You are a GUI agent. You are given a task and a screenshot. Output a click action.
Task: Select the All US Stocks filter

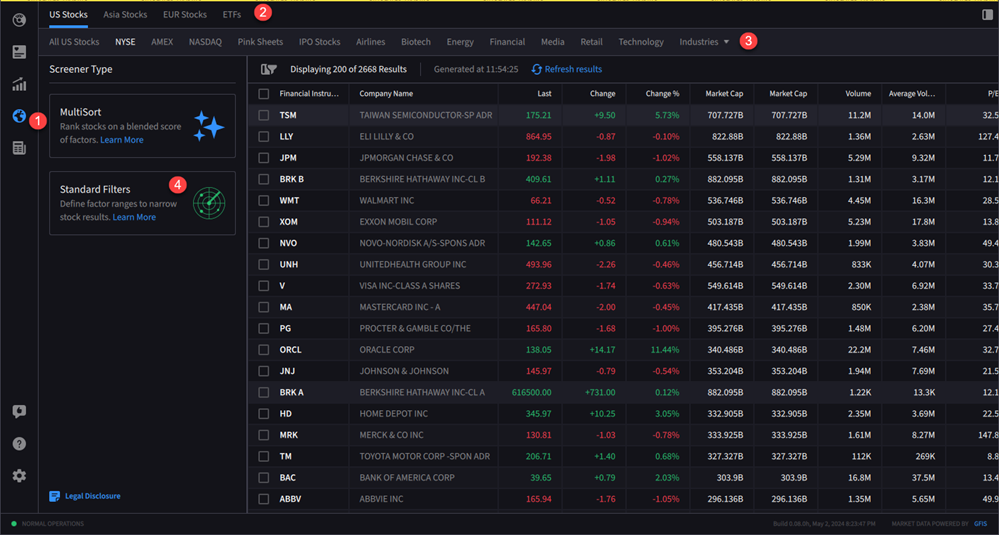(x=74, y=42)
